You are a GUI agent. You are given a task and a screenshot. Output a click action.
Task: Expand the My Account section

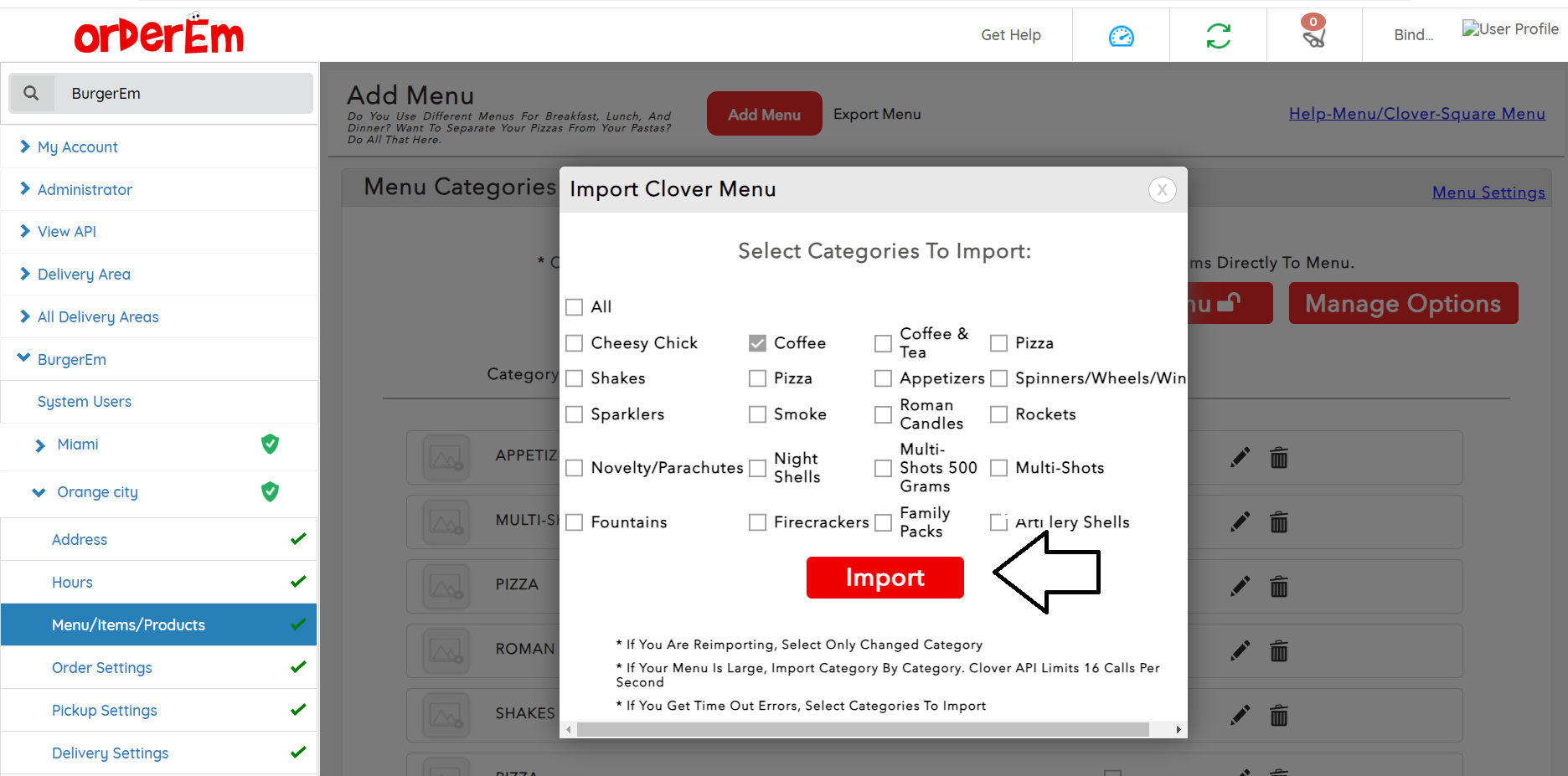[x=77, y=147]
